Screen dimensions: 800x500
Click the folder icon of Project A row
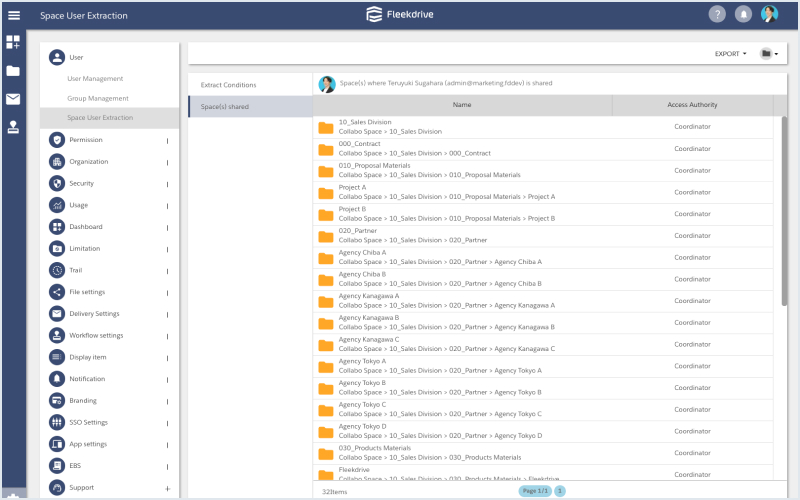coord(326,193)
